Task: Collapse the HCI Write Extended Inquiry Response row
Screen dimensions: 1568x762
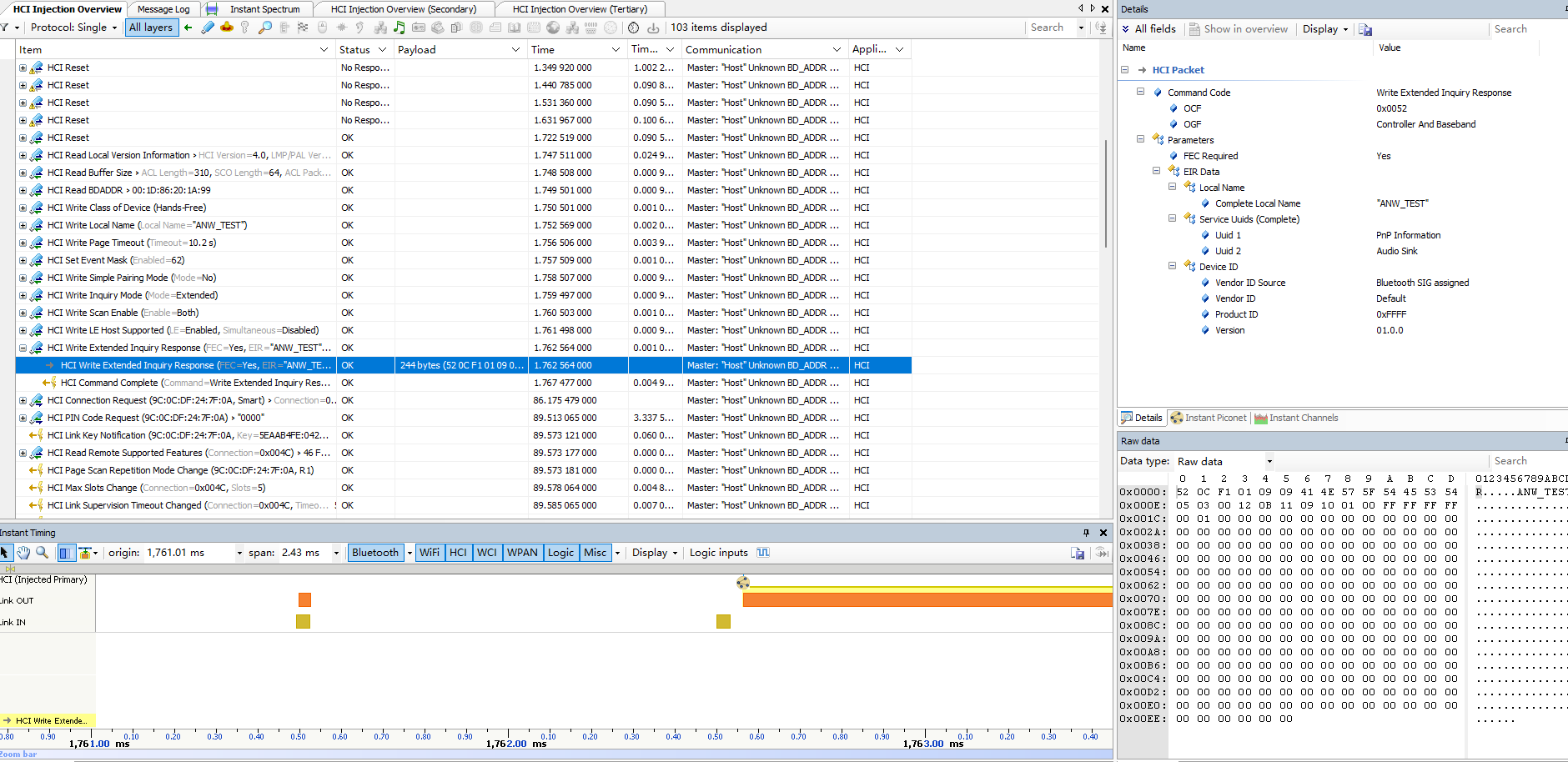Action: click(x=23, y=348)
